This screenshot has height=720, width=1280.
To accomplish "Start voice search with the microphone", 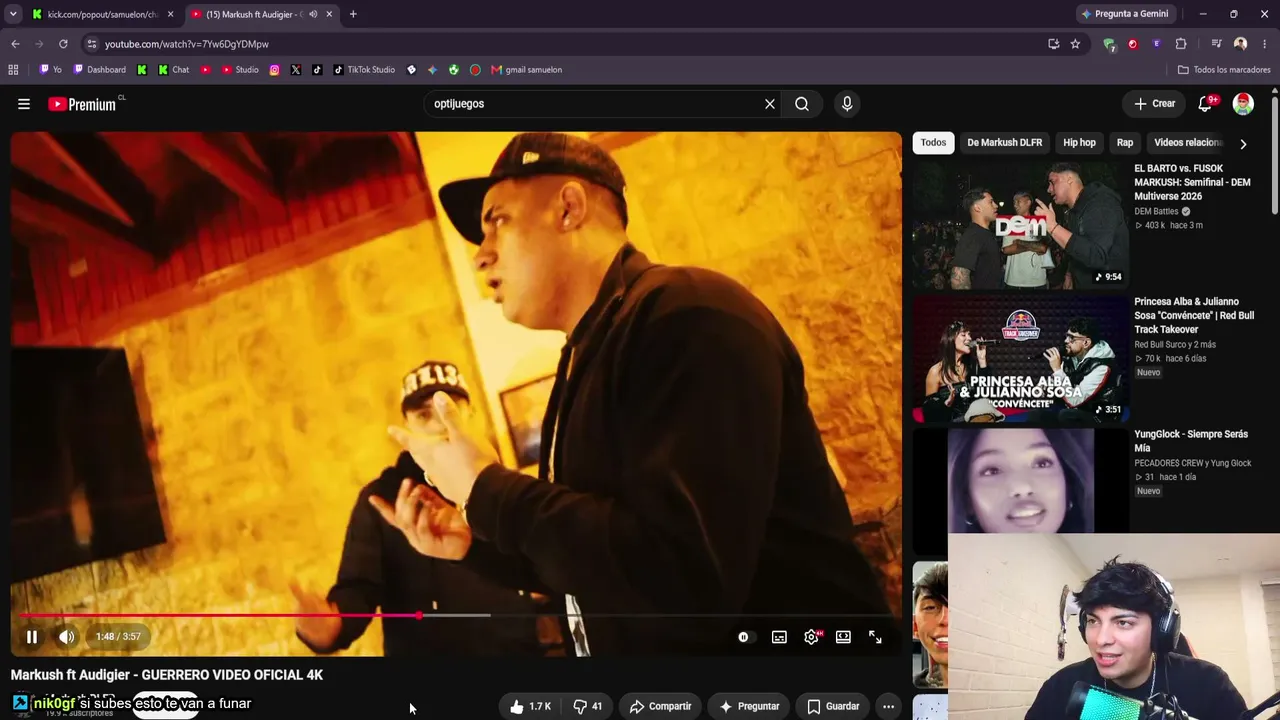I will pos(847,104).
